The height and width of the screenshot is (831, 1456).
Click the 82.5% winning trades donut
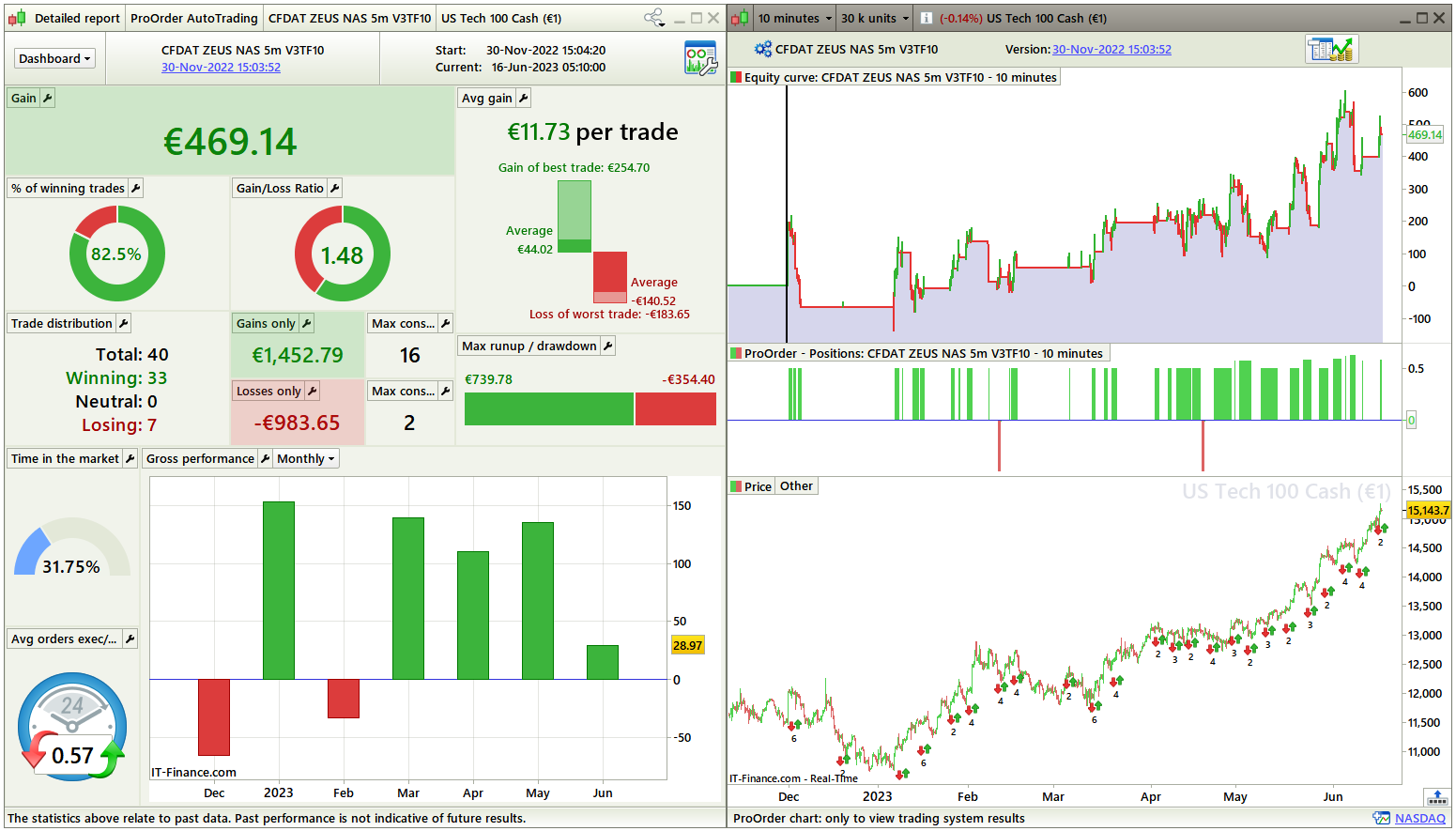[x=116, y=254]
